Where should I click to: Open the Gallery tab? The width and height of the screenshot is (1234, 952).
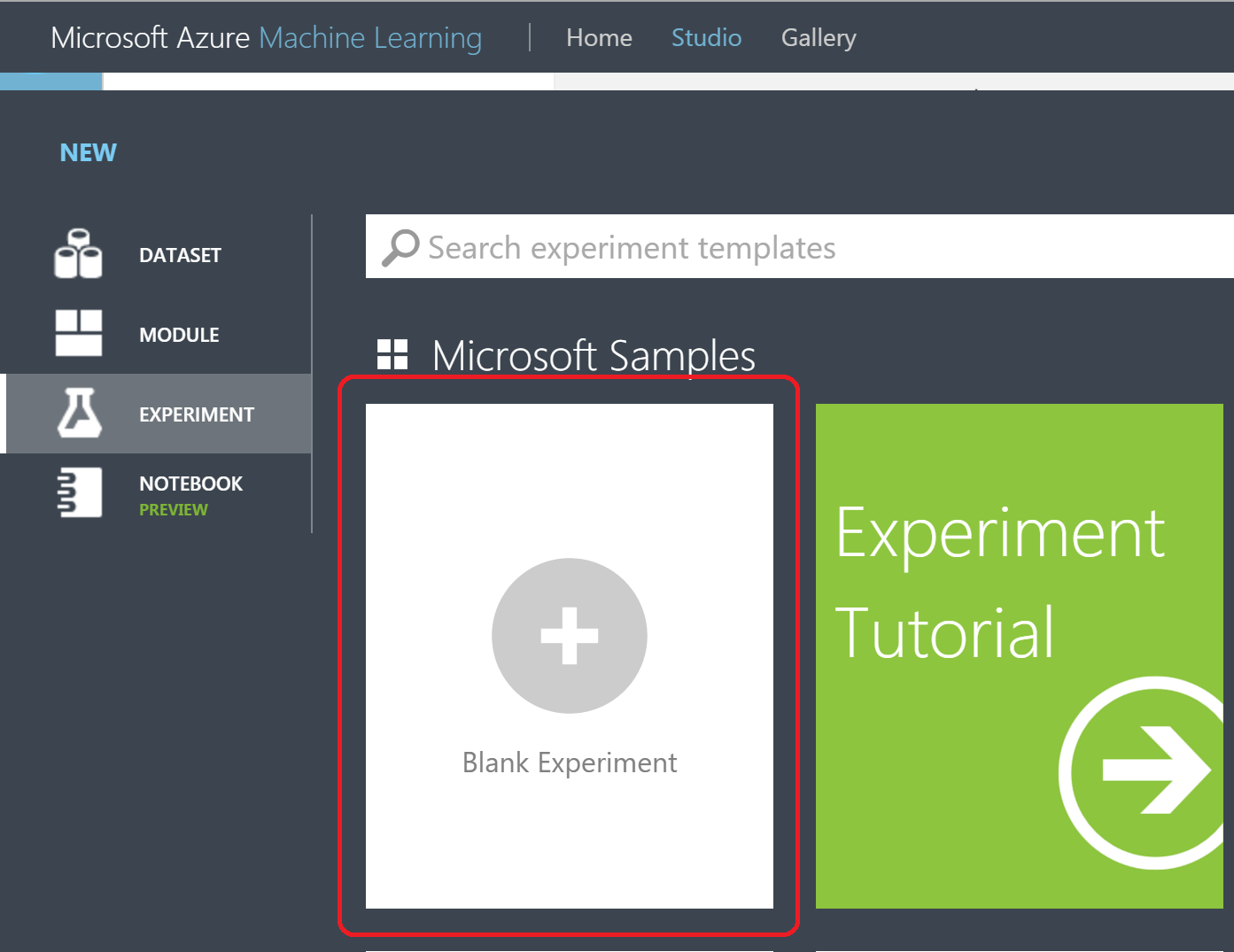(819, 38)
